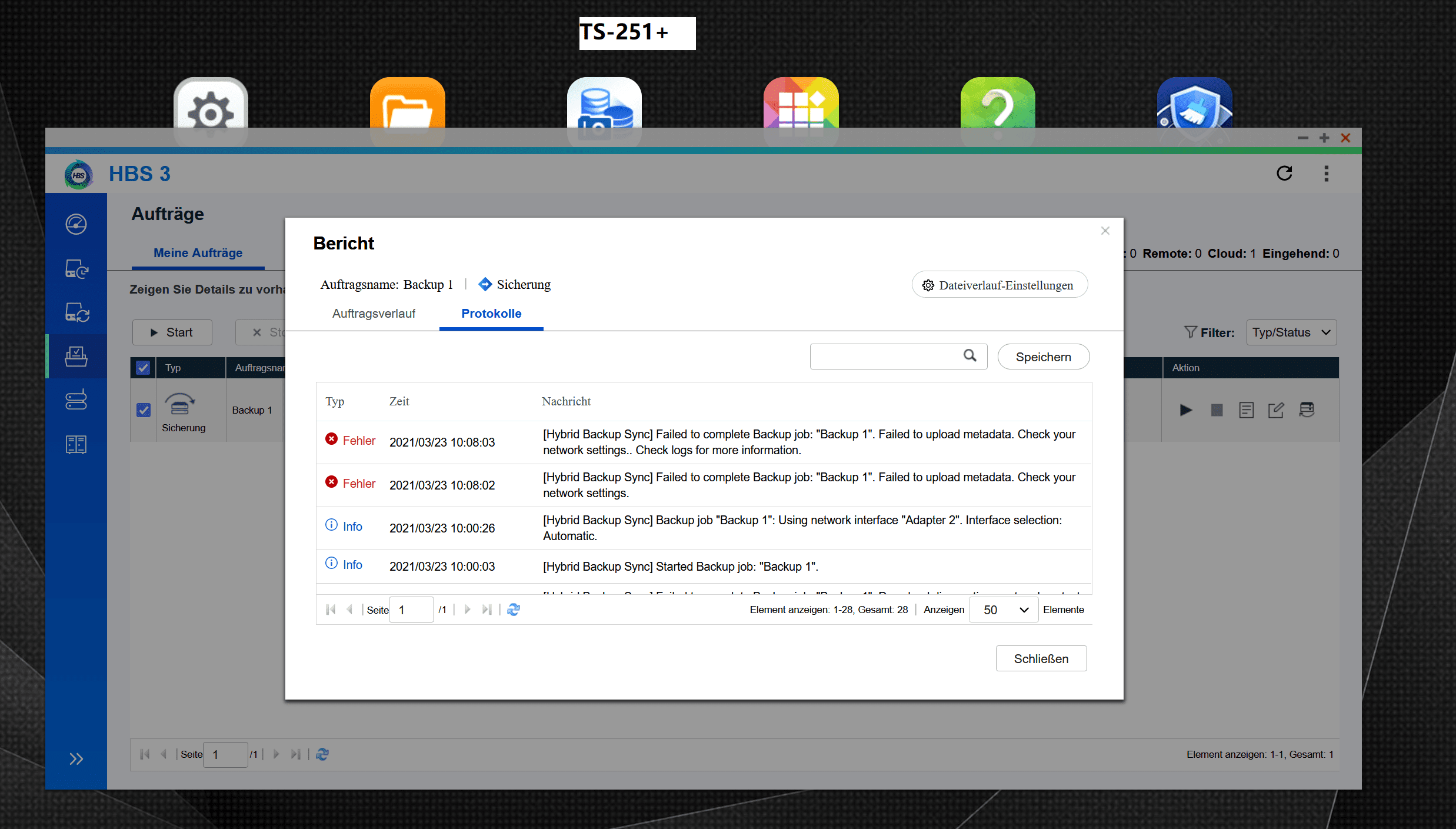Click the Start button in Aufträge

click(x=172, y=332)
